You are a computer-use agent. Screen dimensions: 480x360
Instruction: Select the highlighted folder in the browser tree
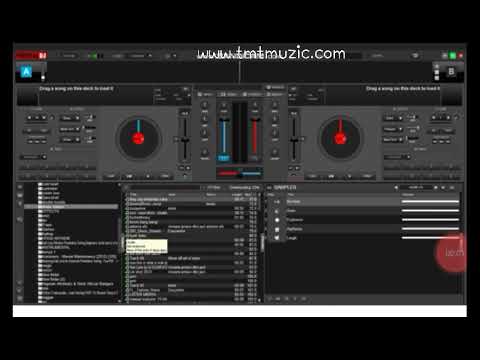coord(71,207)
